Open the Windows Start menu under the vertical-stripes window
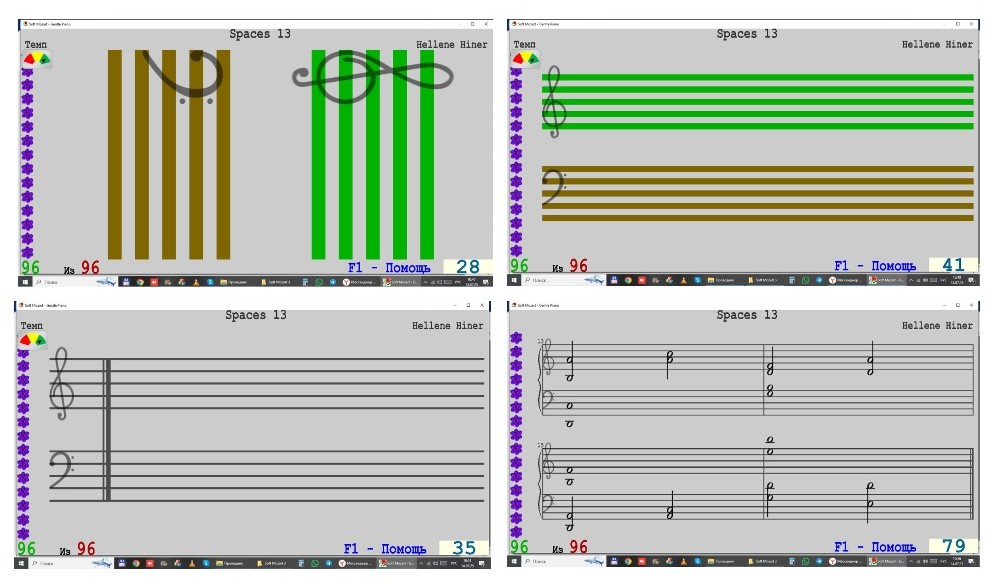Viewport: 1000px width, 587px height. click(x=26, y=281)
